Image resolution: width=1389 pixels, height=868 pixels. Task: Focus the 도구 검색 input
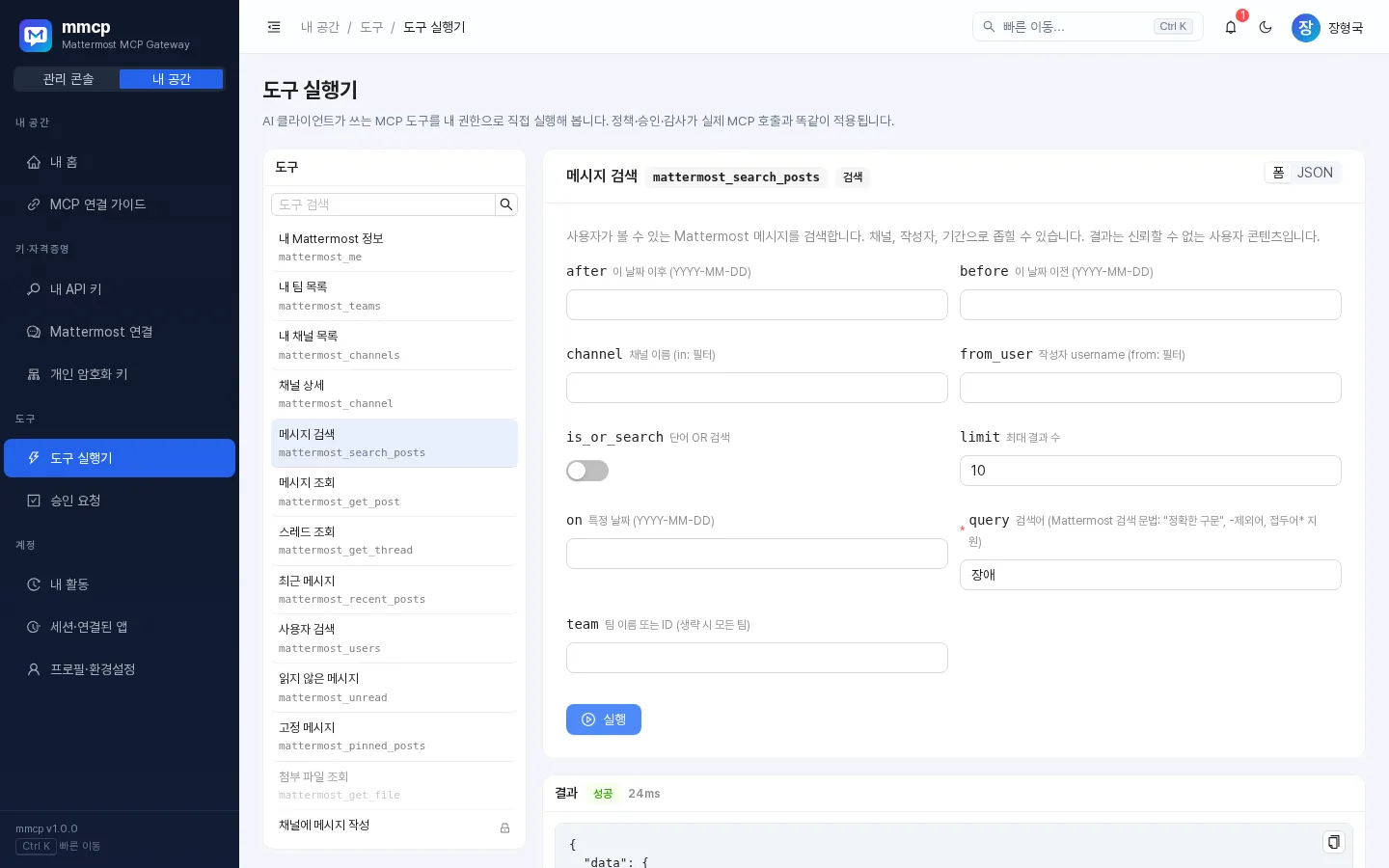pyautogui.click(x=383, y=204)
